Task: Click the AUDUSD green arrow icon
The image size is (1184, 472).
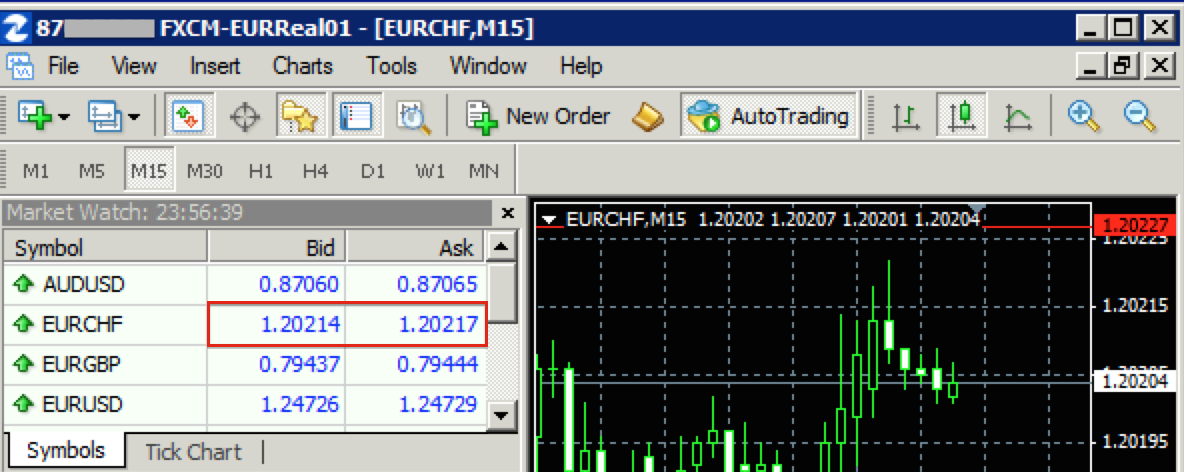Action: tap(24, 285)
